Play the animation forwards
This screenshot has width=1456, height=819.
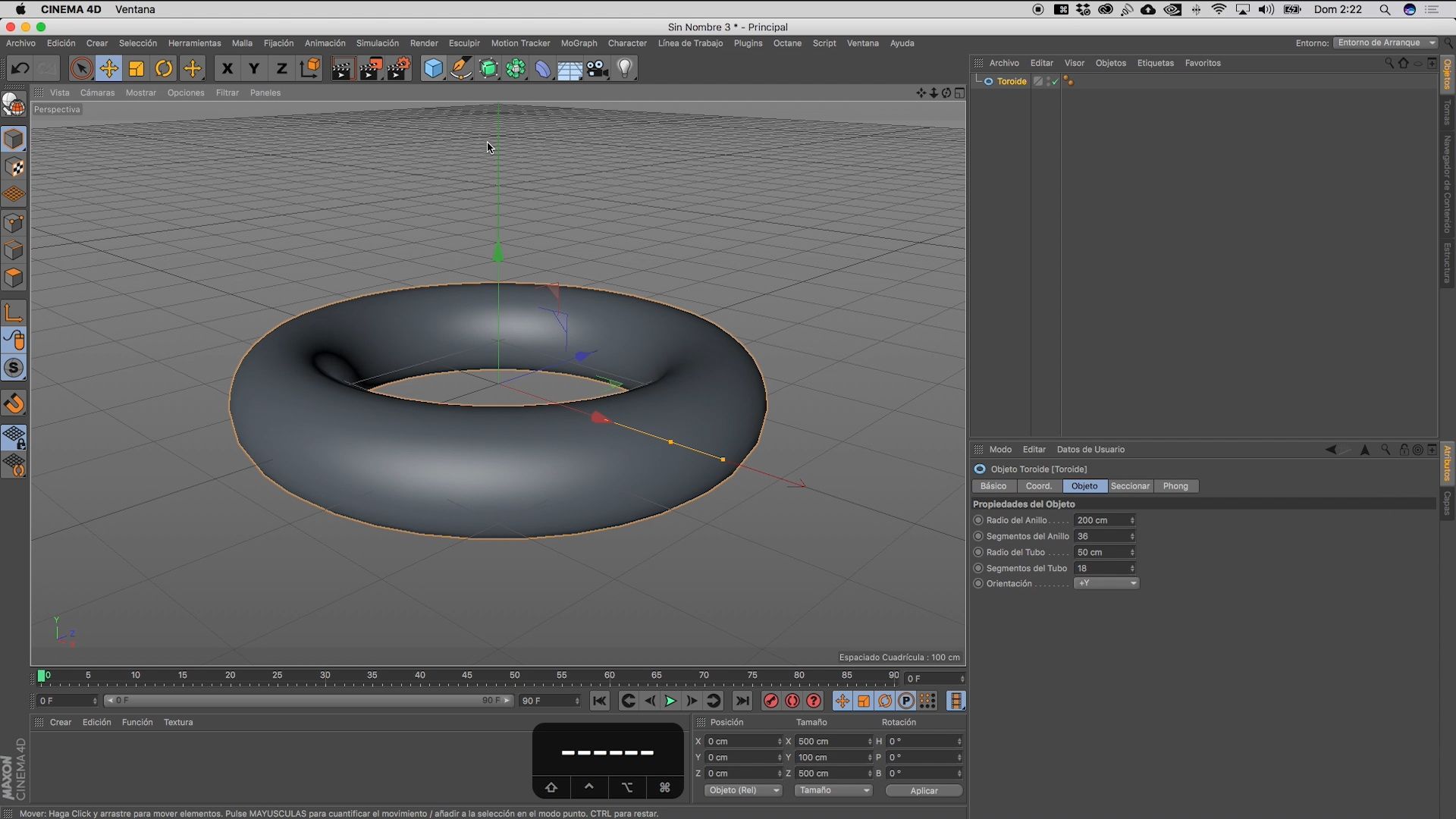click(670, 701)
